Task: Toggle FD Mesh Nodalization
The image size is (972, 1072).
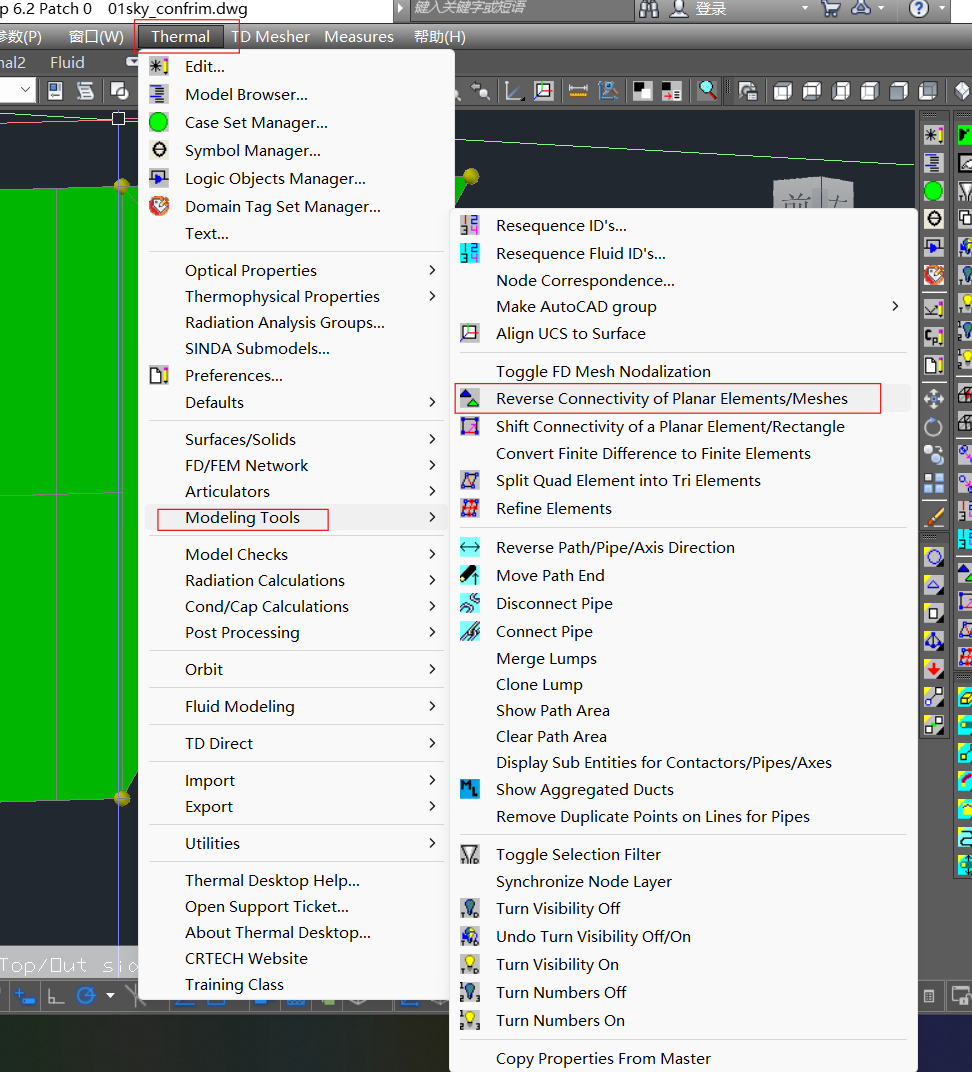Action: point(603,372)
